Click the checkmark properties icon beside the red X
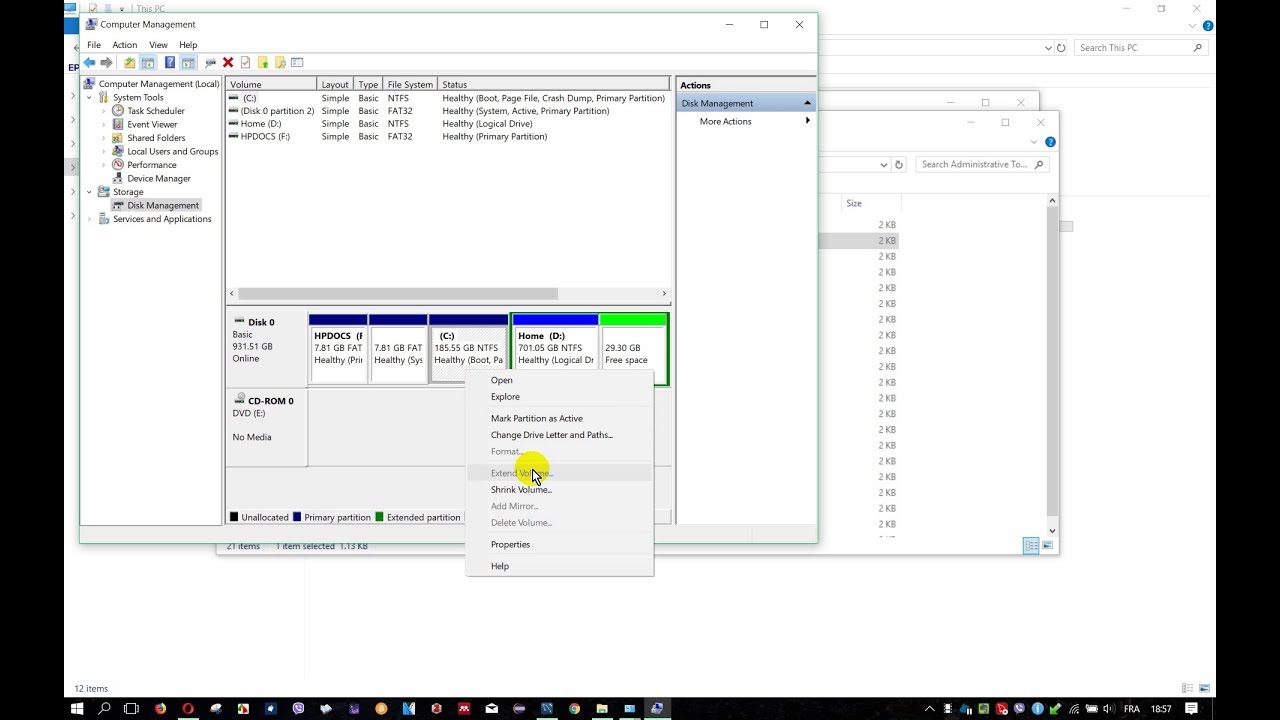The height and width of the screenshot is (720, 1280). click(245, 63)
